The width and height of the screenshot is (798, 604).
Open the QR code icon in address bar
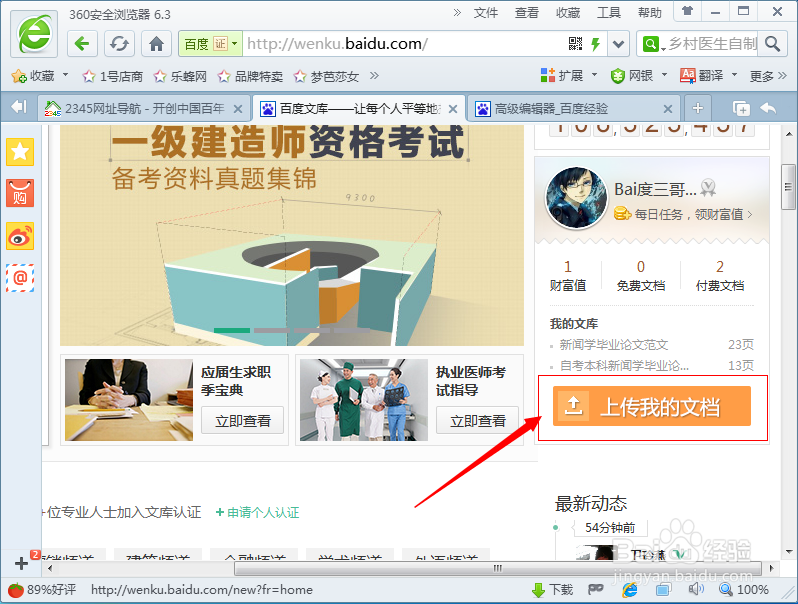point(575,44)
